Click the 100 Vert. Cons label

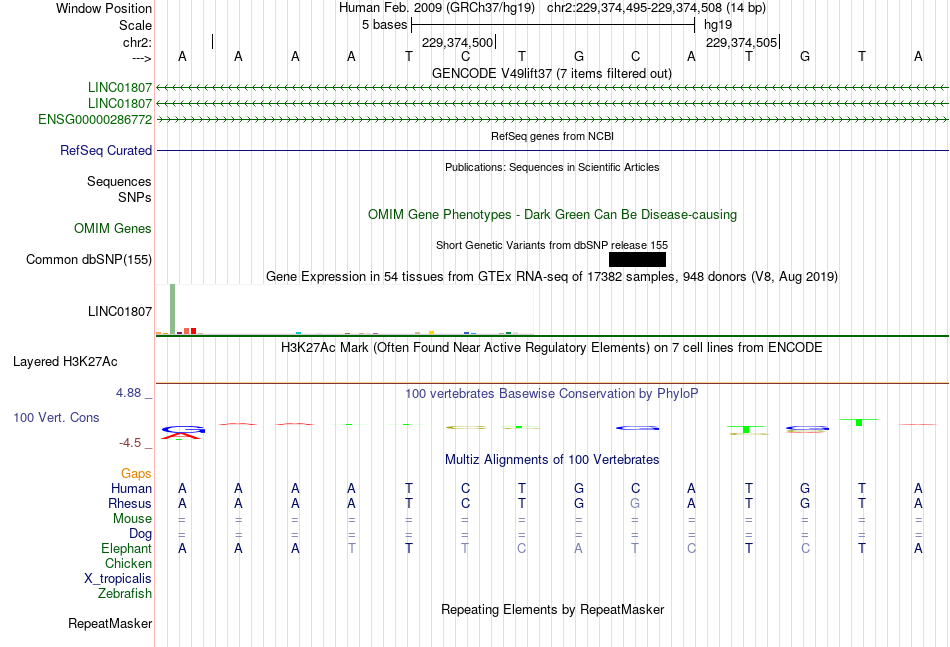coord(56,417)
